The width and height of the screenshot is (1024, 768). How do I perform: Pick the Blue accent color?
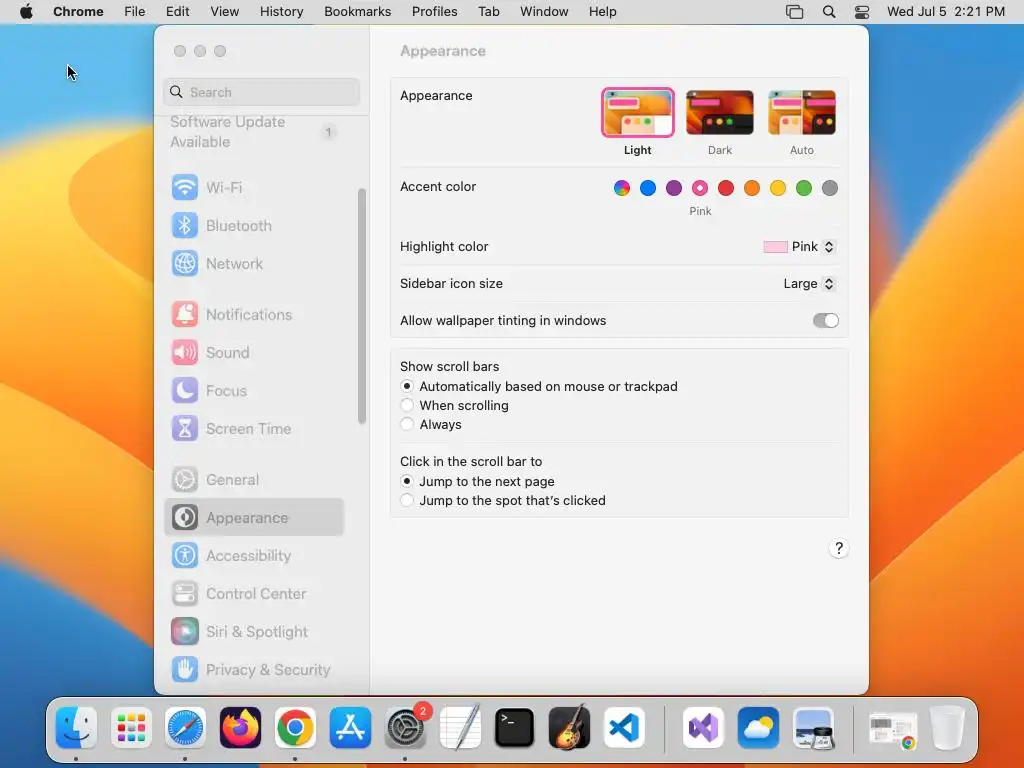[648, 188]
